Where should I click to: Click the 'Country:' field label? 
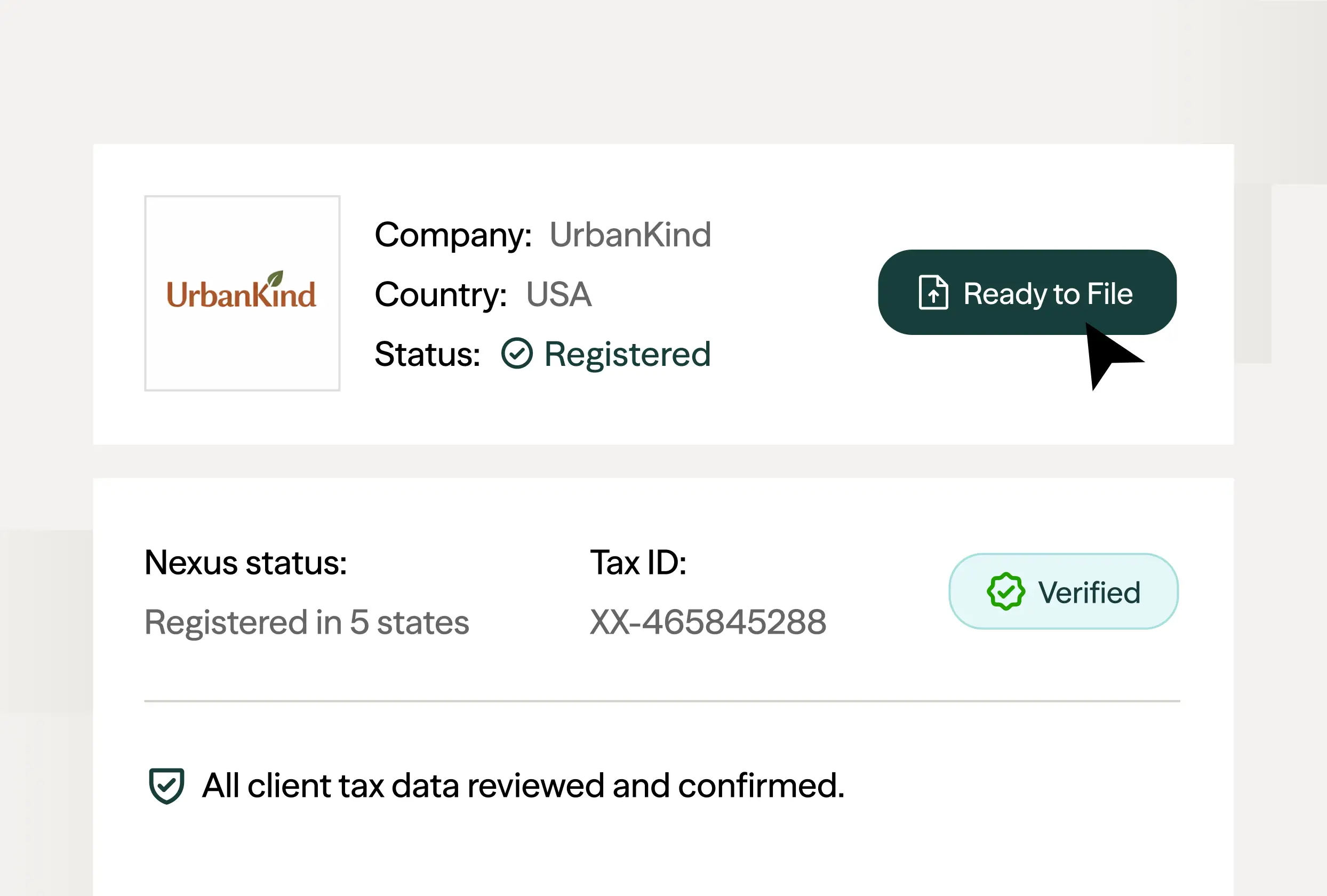440,295
